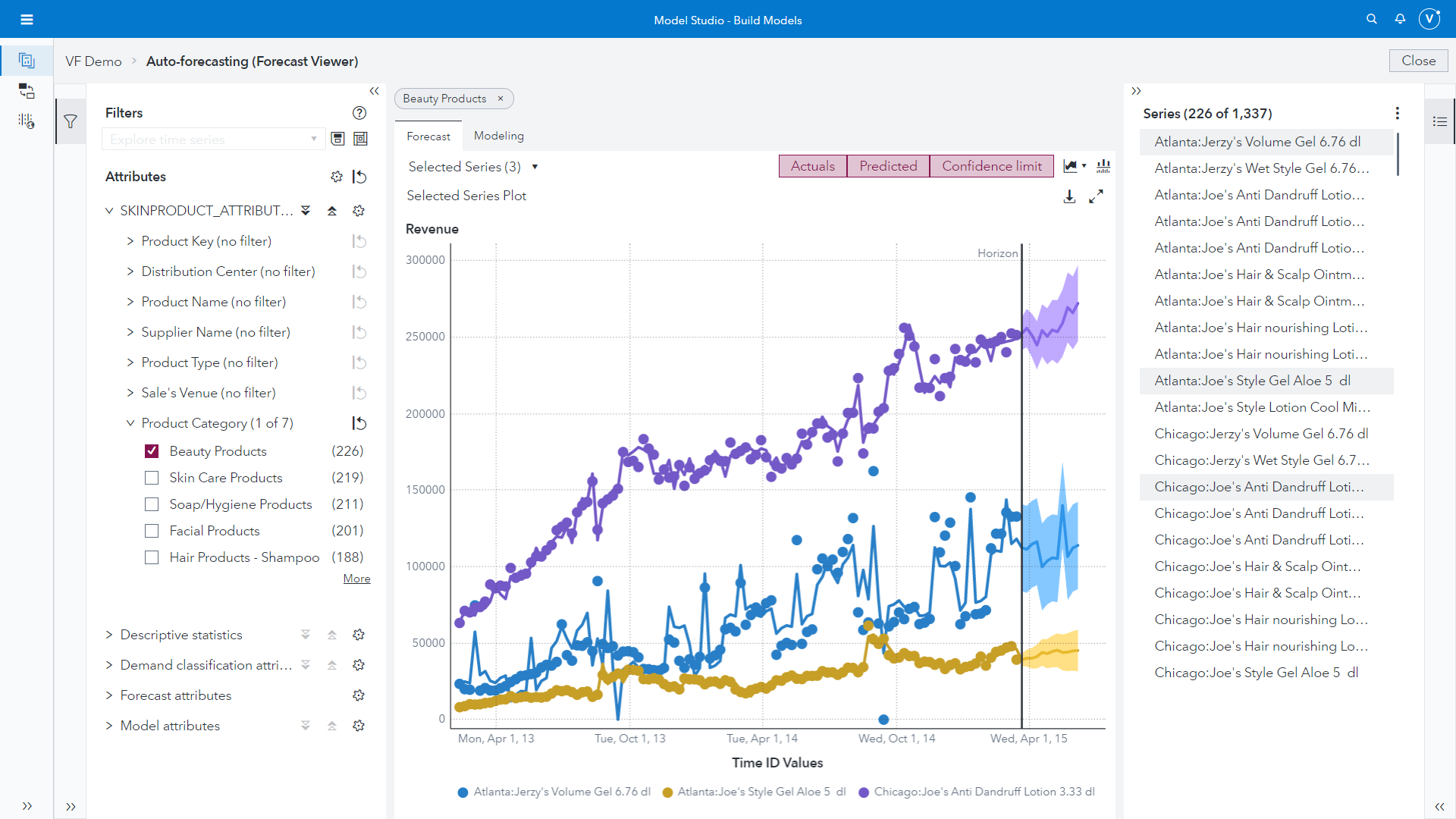Switch to the Modeling tab
This screenshot has width=1456, height=819.
(x=498, y=136)
